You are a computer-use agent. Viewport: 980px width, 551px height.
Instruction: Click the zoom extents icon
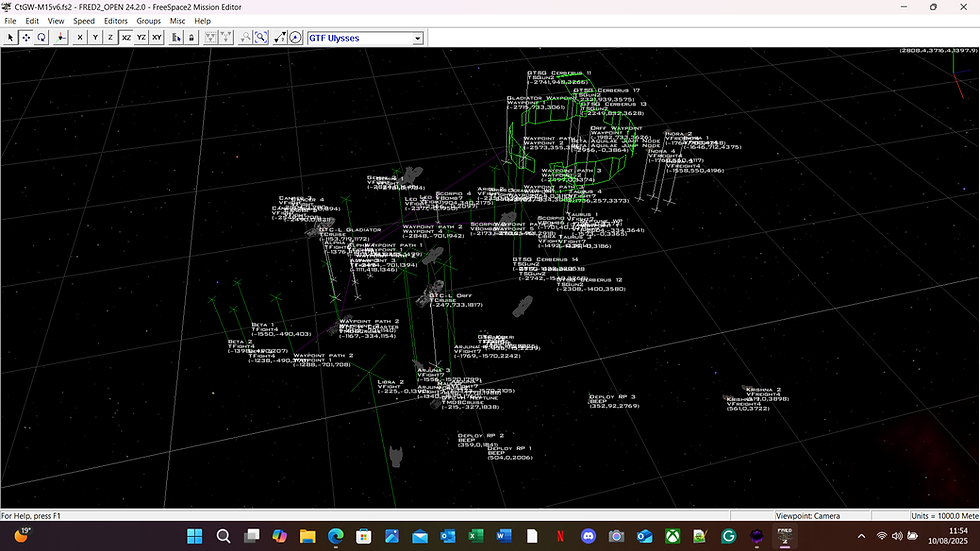261,37
